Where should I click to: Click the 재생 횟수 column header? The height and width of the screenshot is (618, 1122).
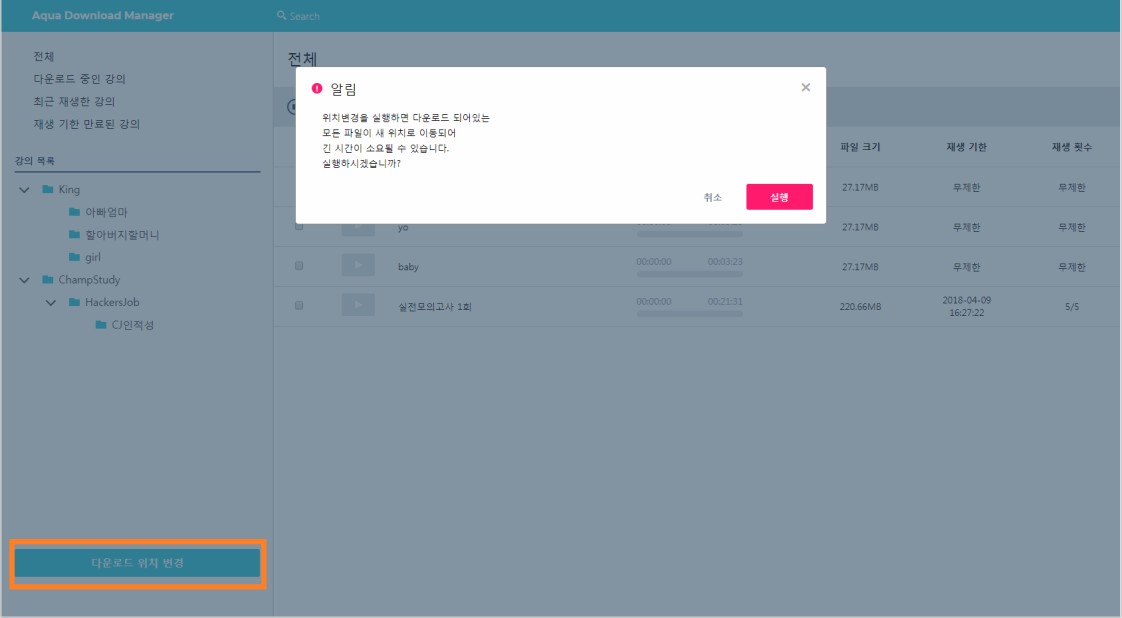tap(1072, 147)
